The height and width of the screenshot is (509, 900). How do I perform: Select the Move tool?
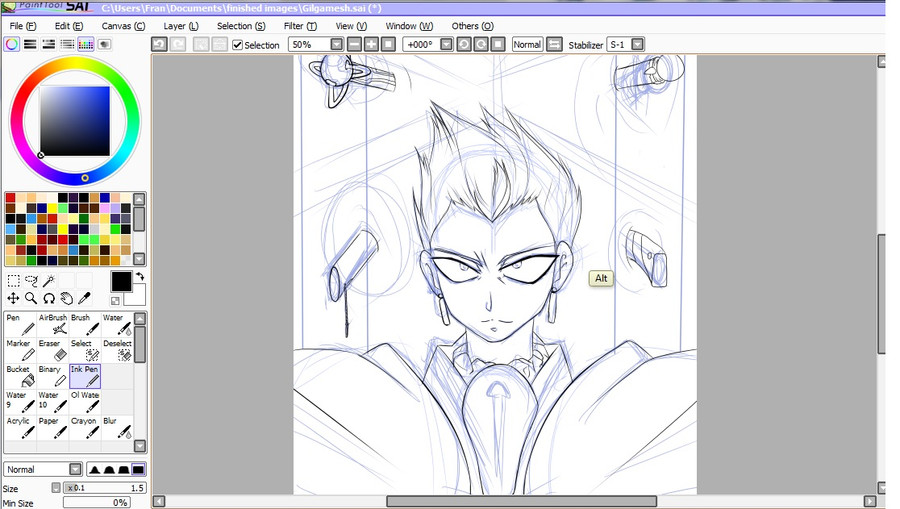point(13,298)
